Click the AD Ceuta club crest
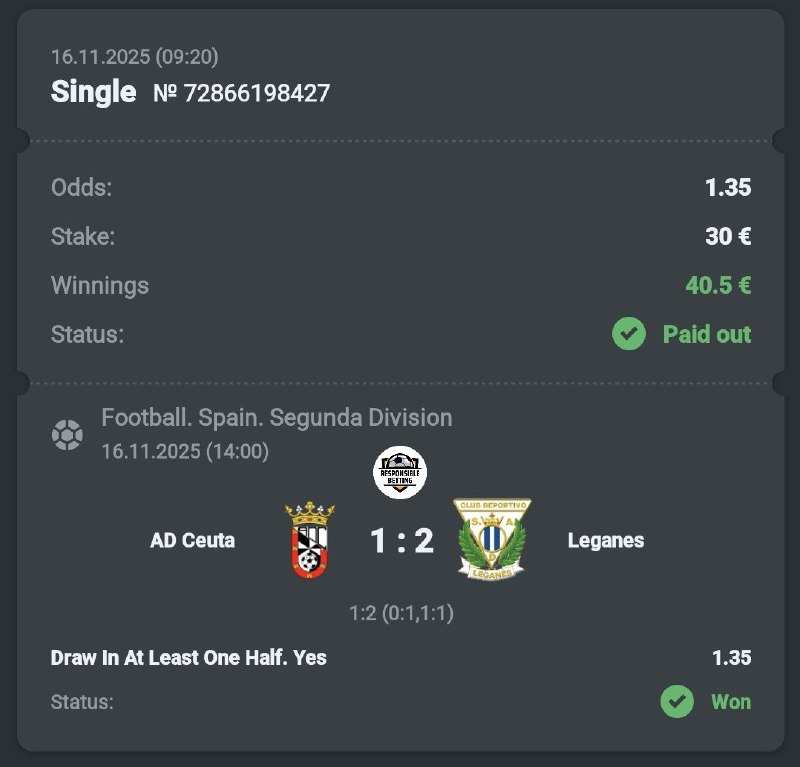Image resolution: width=800 pixels, height=767 pixels. click(x=310, y=541)
